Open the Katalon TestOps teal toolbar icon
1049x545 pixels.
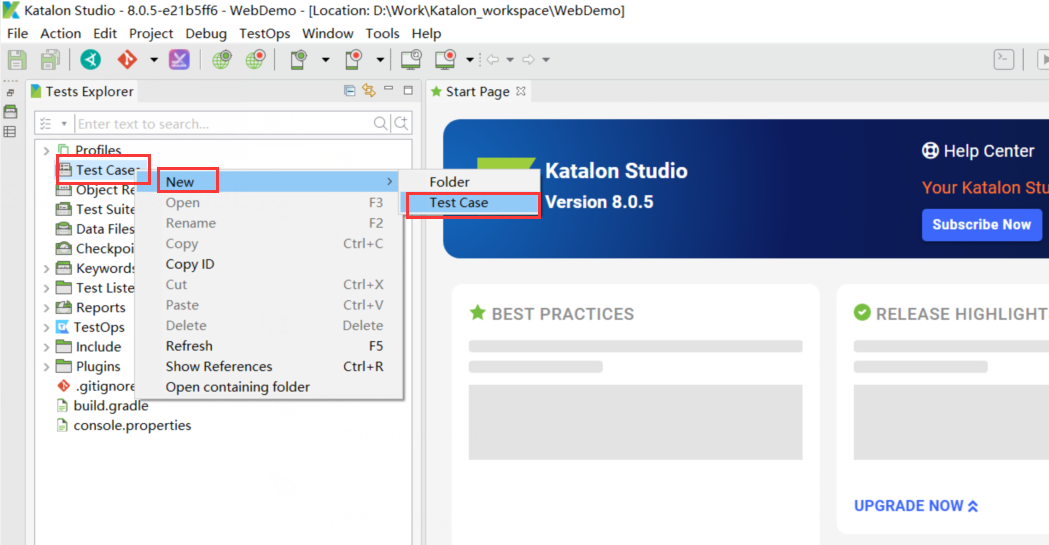pyautogui.click(x=90, y=60)
